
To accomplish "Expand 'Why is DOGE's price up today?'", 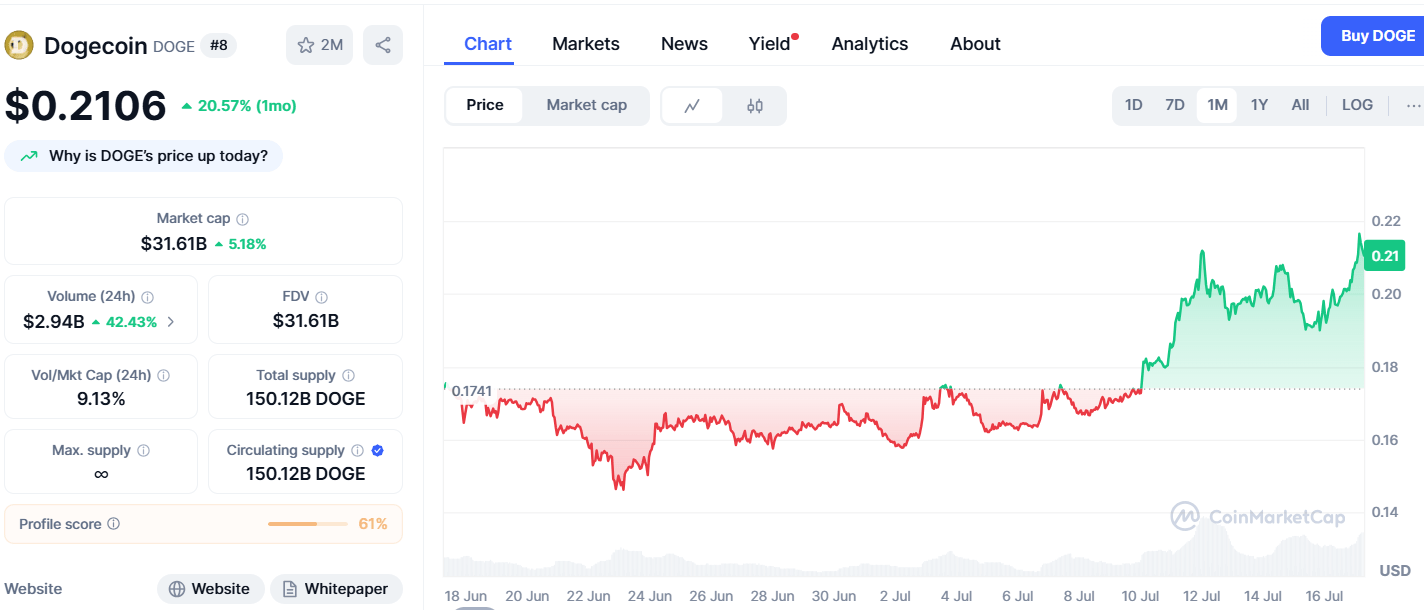I will tap(144, 156).
